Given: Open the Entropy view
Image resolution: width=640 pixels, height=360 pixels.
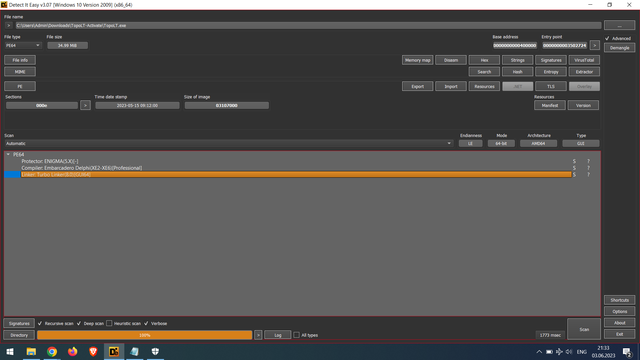Looking at the screenshot, I should click(551, 71).
